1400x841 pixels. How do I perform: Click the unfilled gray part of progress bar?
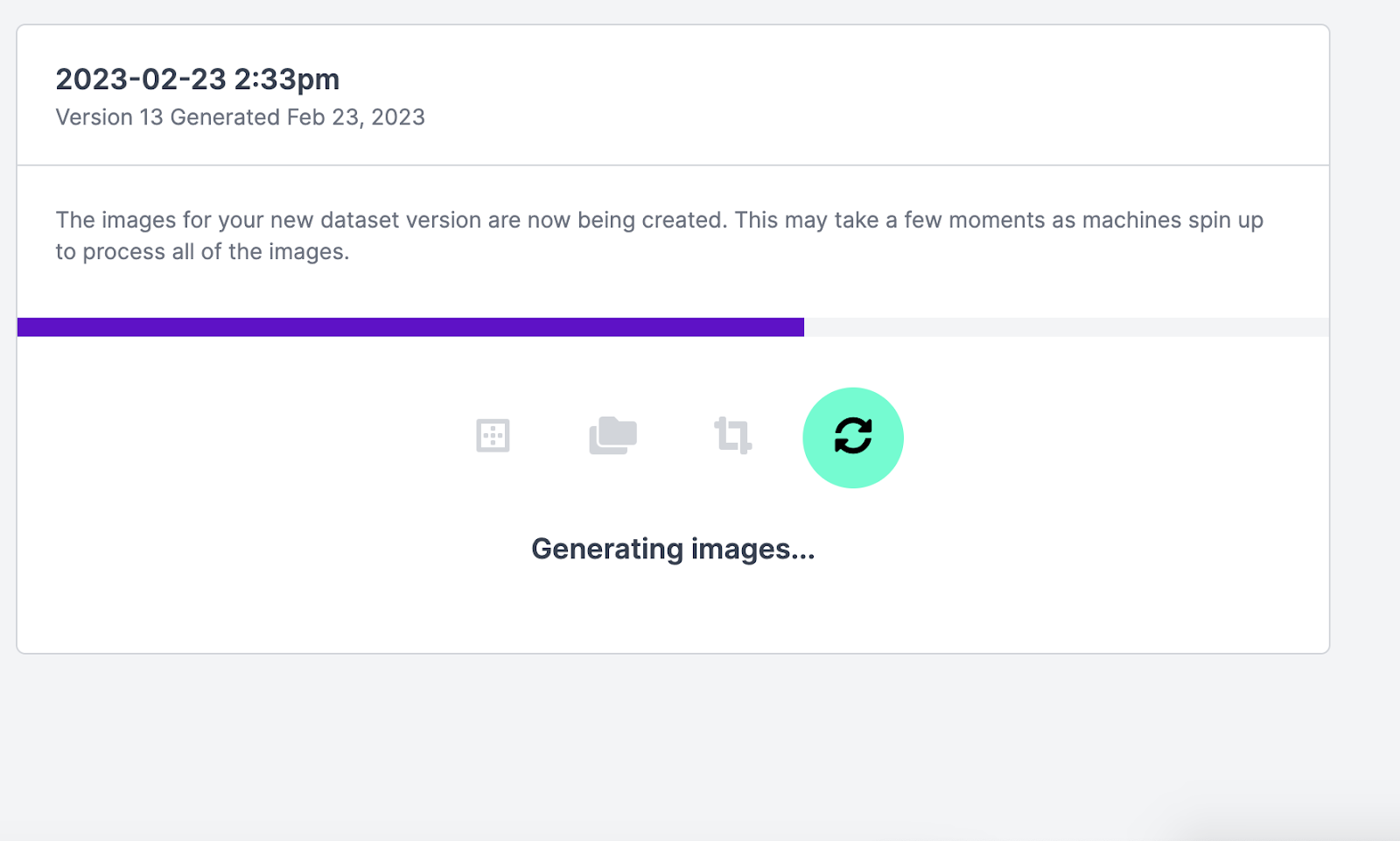1066,327
